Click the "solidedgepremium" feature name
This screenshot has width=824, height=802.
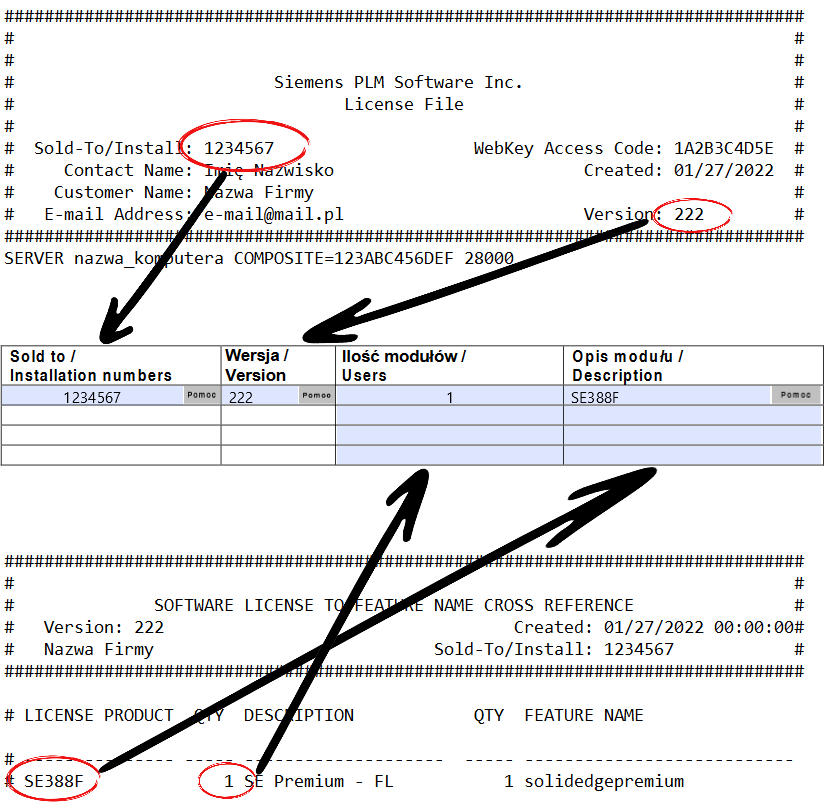604,782
